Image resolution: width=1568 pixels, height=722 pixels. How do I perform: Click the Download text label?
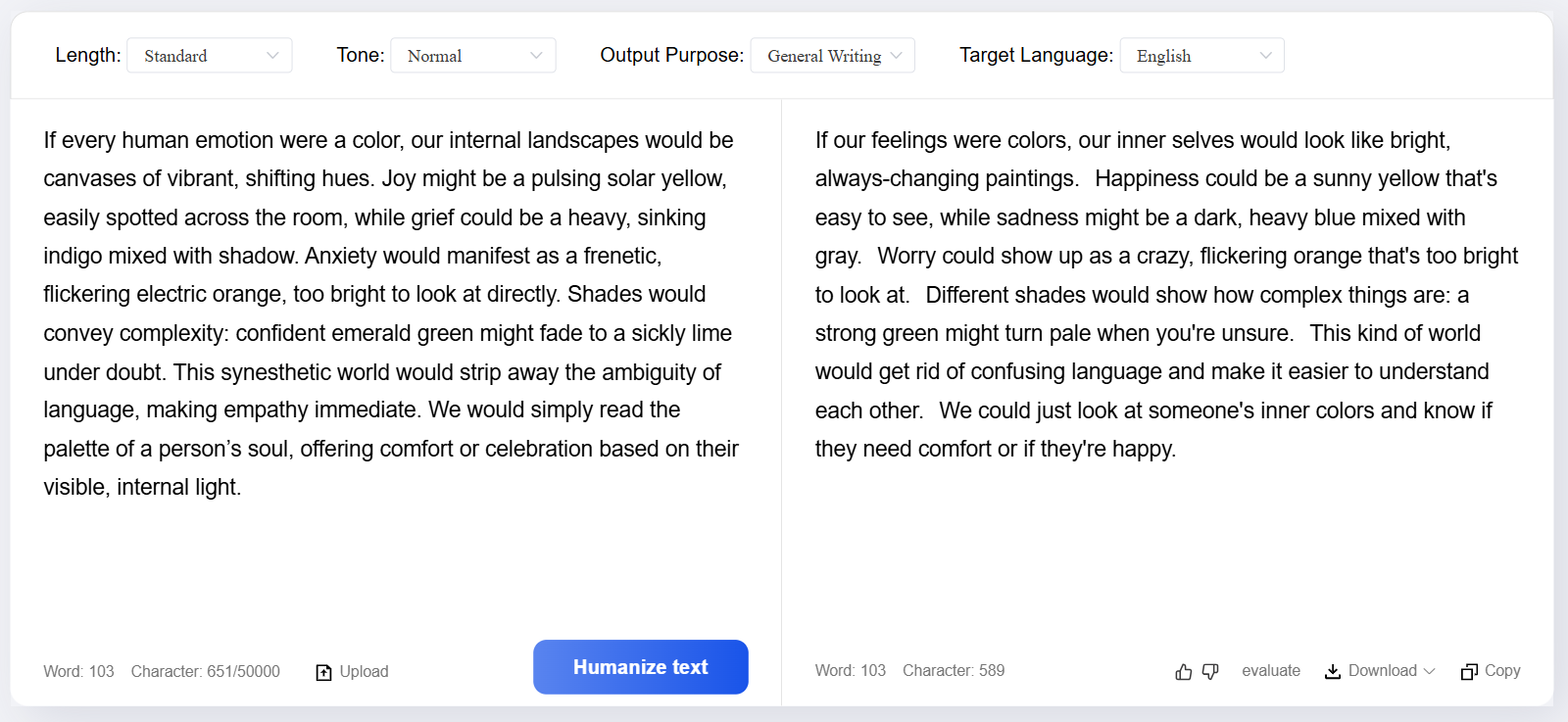click(x=1382, y=671)
